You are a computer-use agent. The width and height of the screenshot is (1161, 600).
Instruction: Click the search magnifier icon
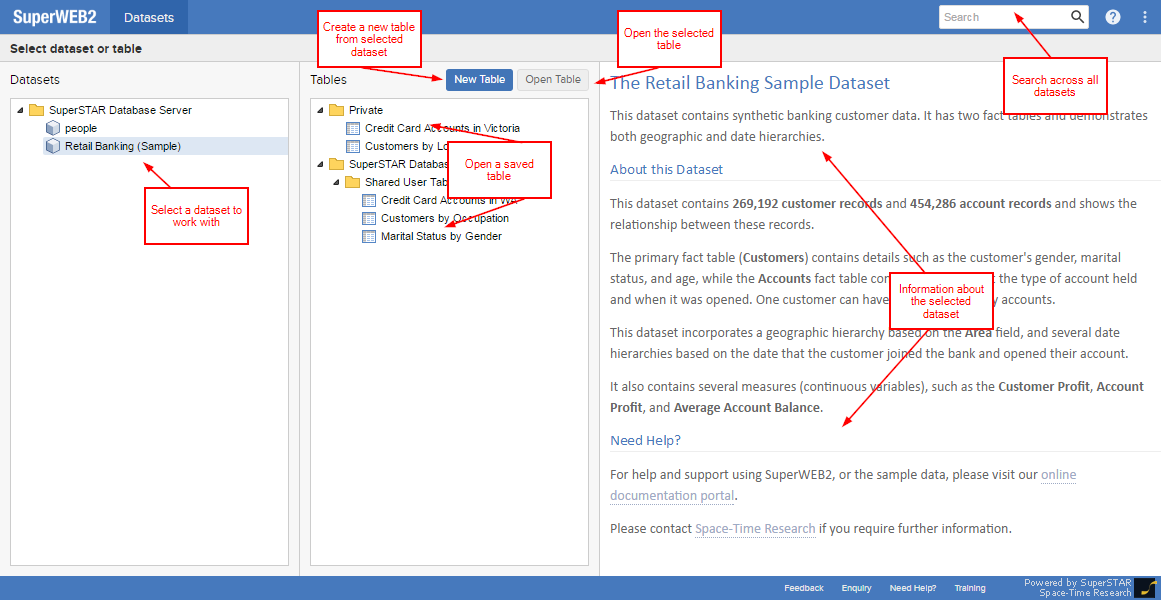[1077, 17]
